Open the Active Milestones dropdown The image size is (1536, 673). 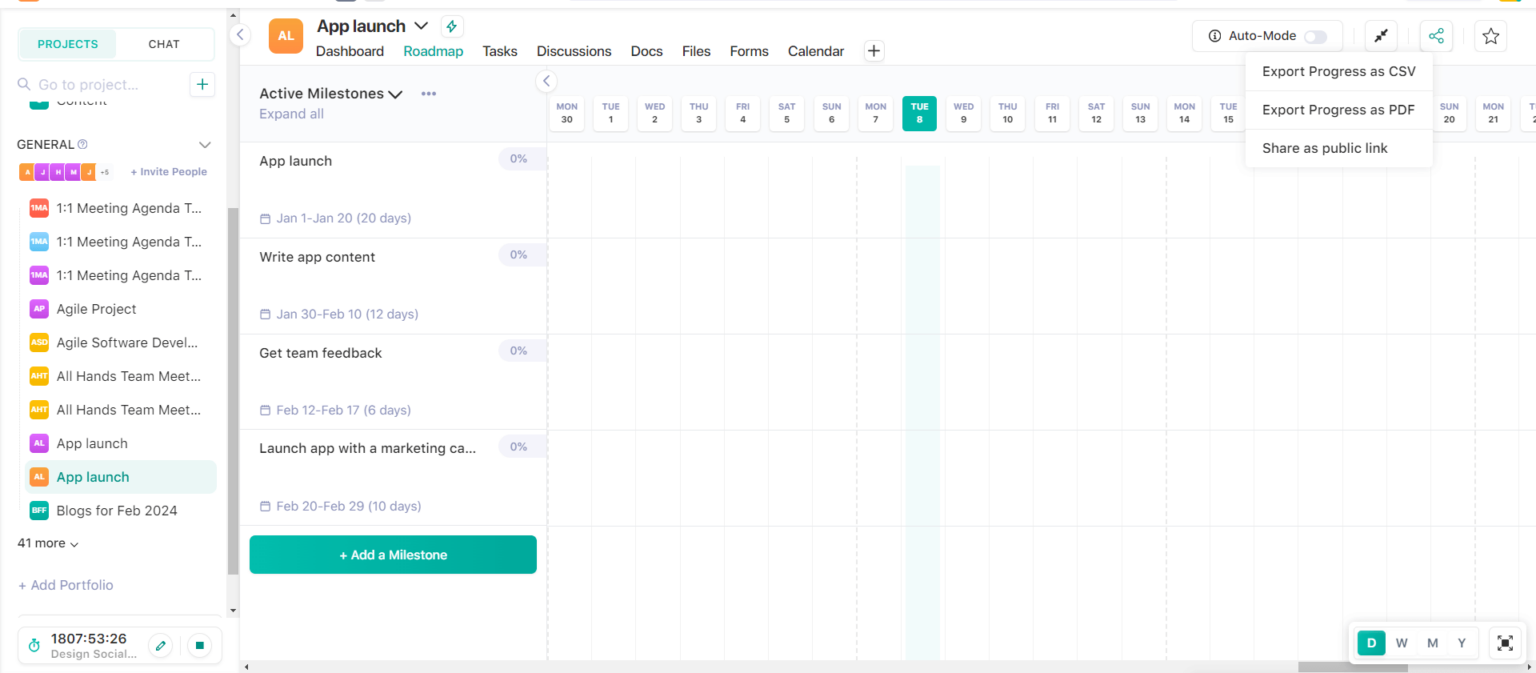pyautogui.click(x=395, y=93)
